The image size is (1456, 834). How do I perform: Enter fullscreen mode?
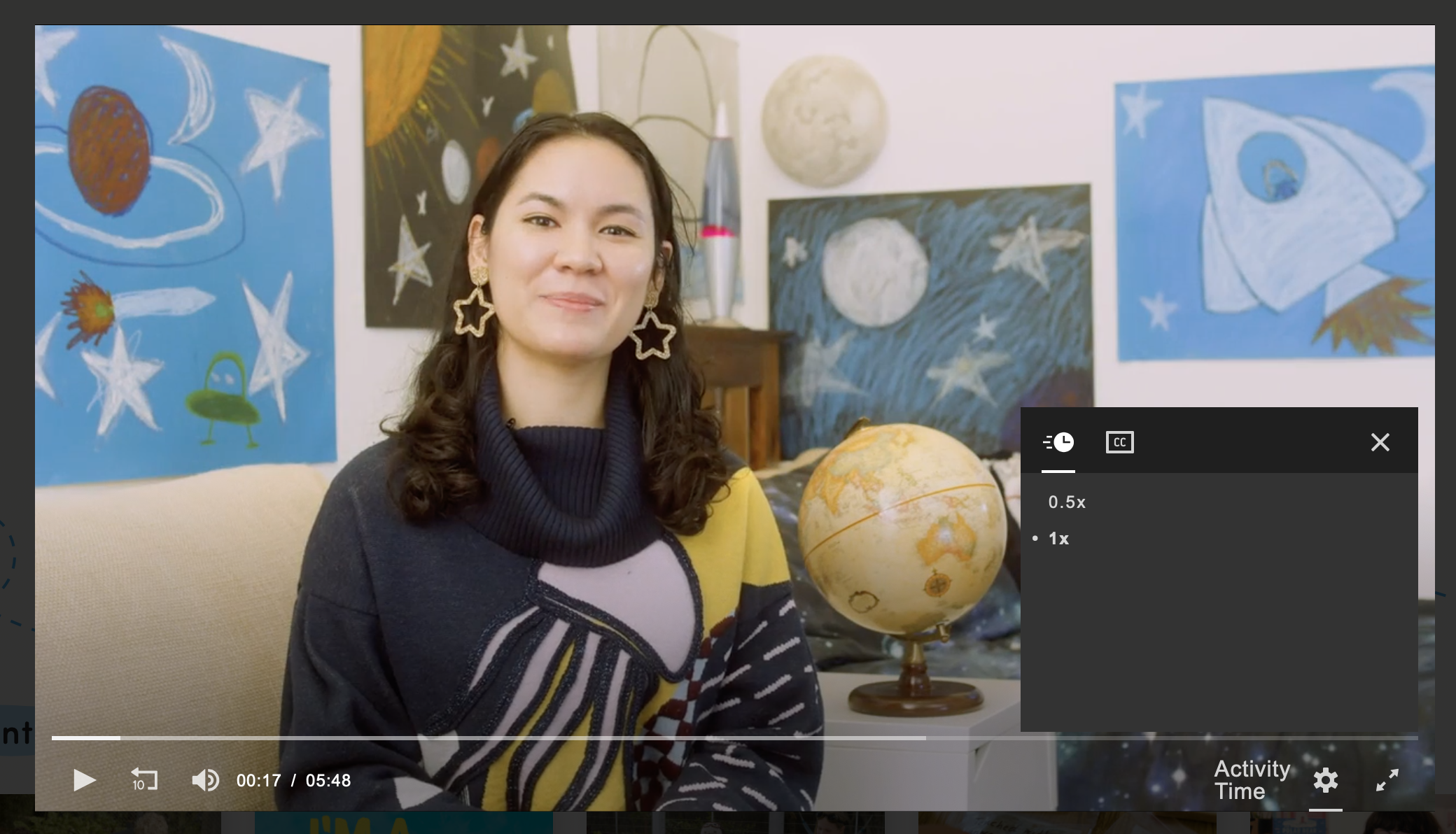click(1387, 780)
